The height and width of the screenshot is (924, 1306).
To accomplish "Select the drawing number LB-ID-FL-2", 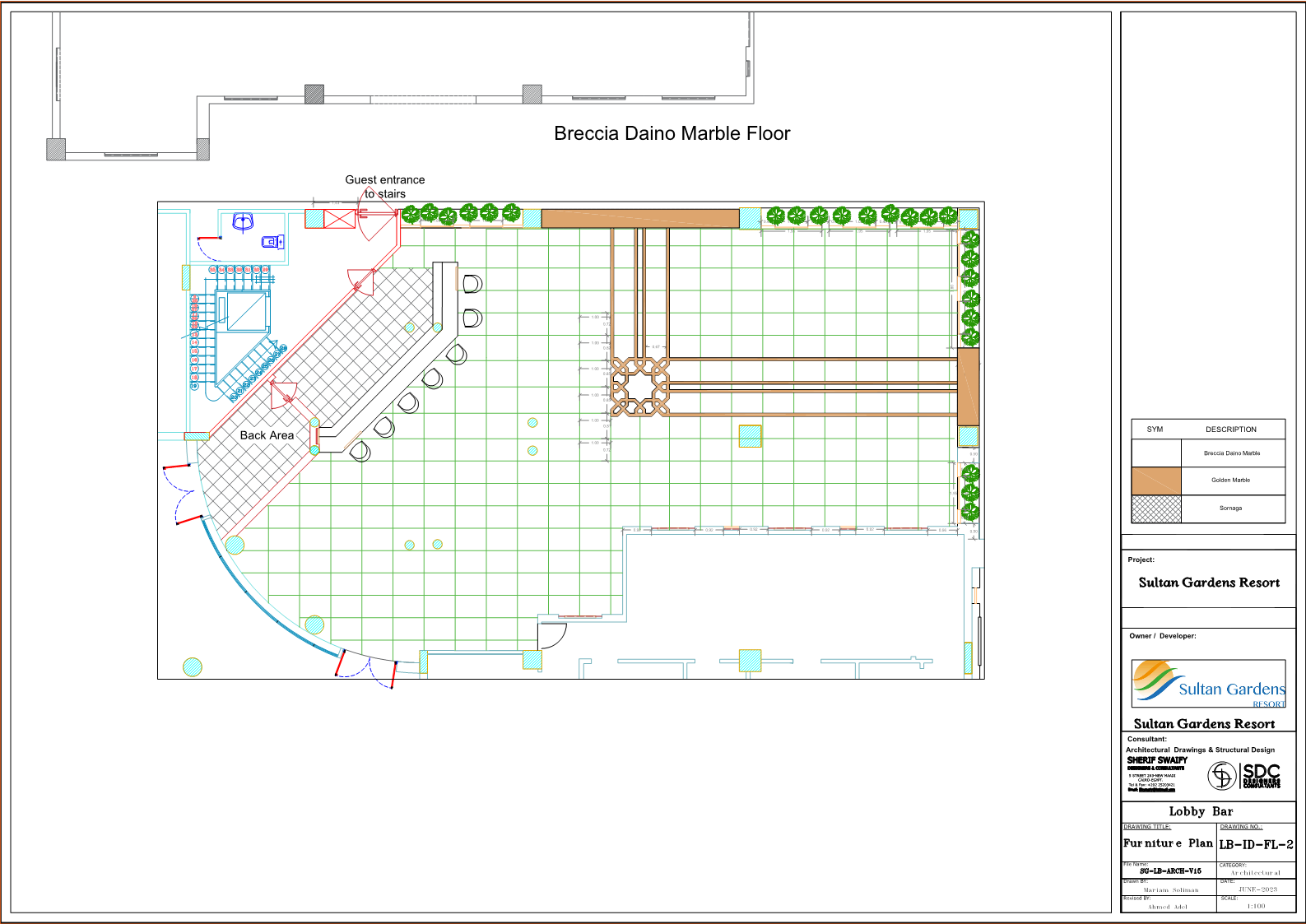I will pos(1256,844).
